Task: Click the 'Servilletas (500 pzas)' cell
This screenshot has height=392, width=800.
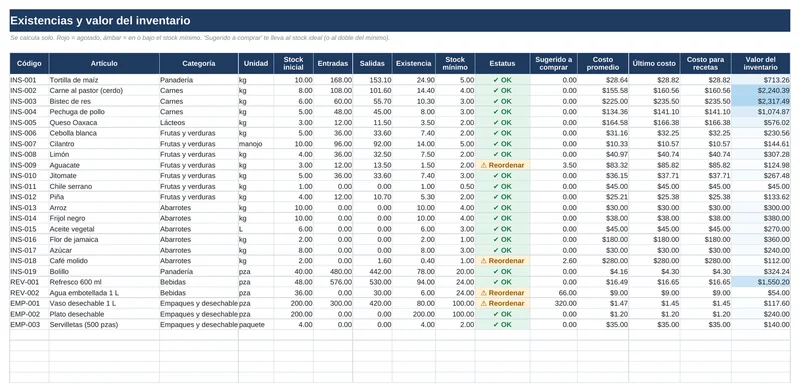Action: [104, 325]
